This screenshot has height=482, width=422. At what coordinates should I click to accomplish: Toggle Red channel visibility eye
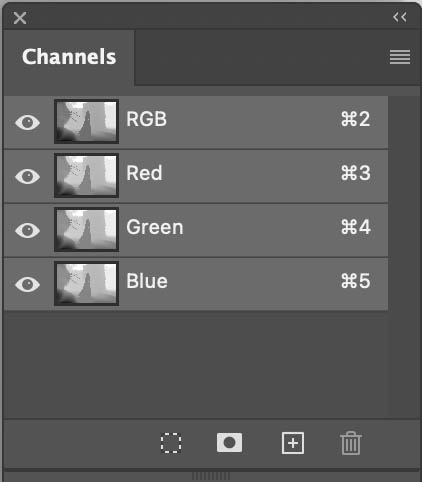pyautogui.click(x=28, y=176)
